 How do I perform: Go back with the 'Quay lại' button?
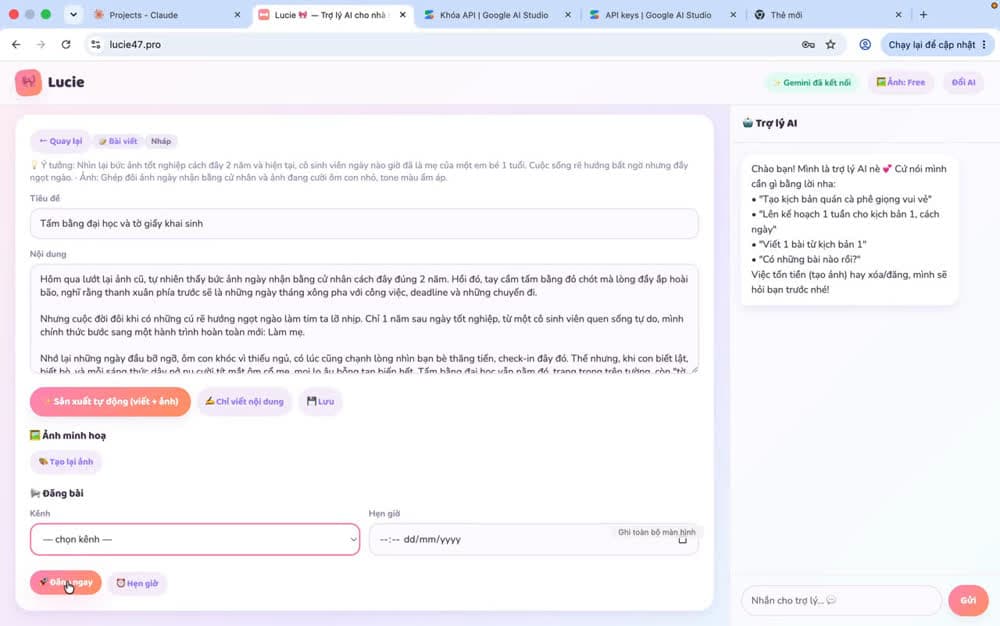(x=61, y=141)
